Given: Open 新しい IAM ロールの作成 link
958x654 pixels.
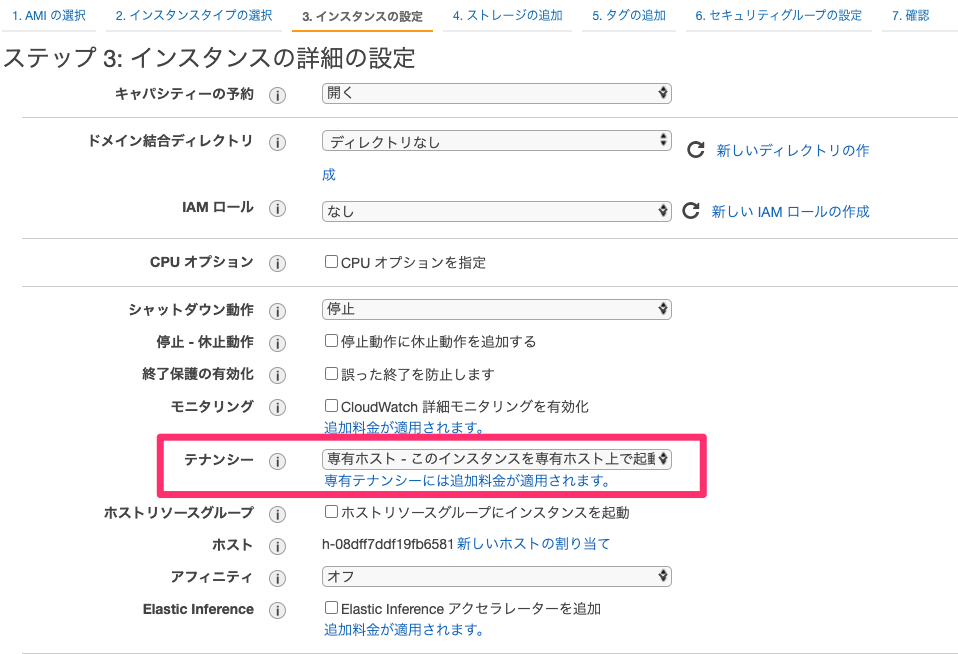Looking at the screenshot, I should pyautogui.click(x=789, y=211).
